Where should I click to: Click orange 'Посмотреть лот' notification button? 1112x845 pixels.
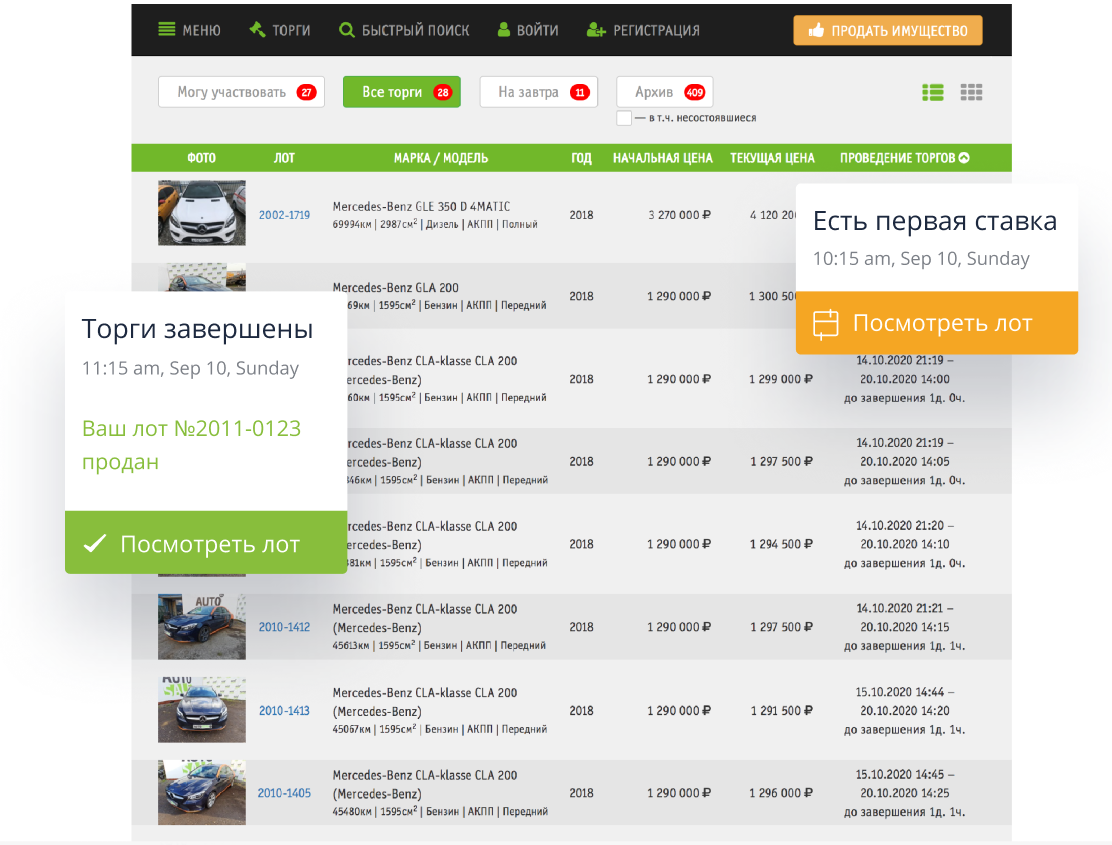pos(937,323)
